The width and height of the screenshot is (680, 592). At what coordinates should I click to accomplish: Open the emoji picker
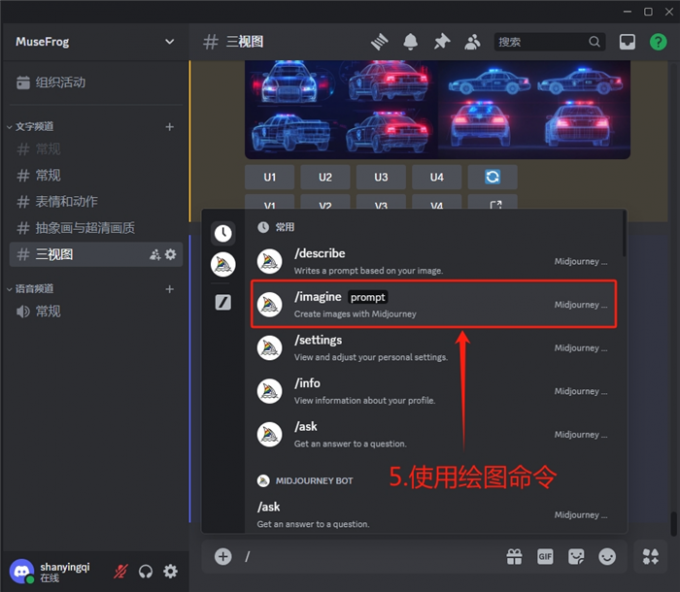(607, 556)
